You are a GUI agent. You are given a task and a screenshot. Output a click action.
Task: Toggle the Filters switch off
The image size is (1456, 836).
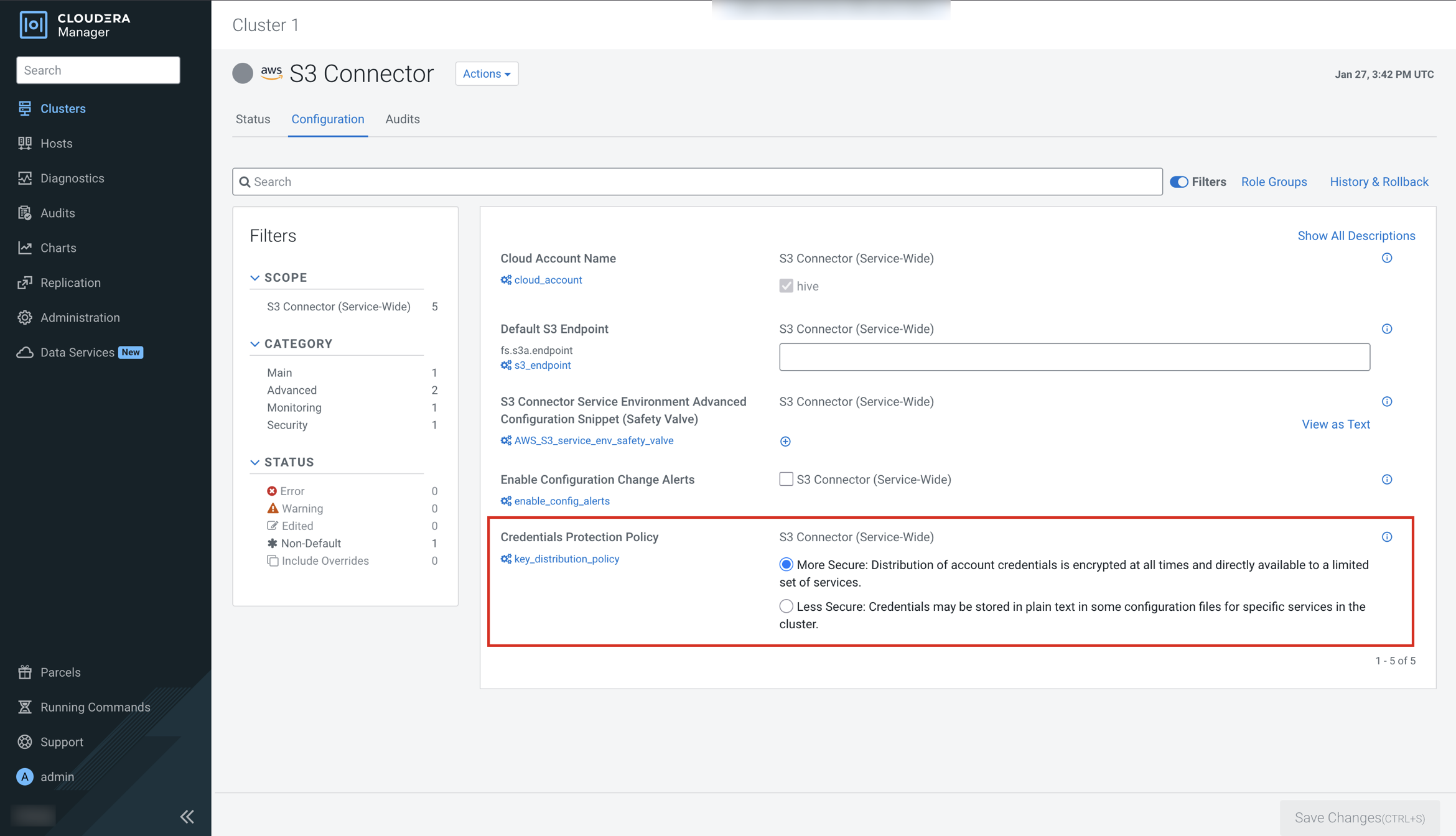coord(1179,182)
